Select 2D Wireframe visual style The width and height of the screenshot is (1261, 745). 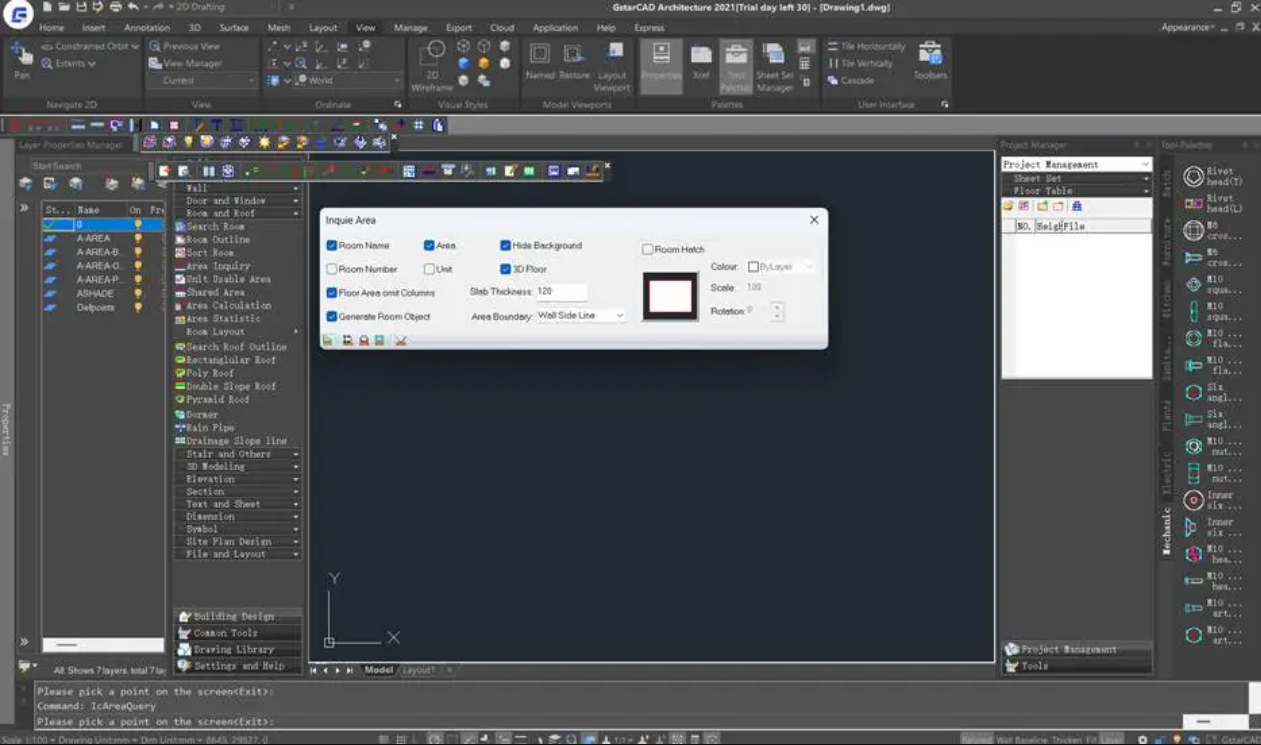tap(433, 65)
